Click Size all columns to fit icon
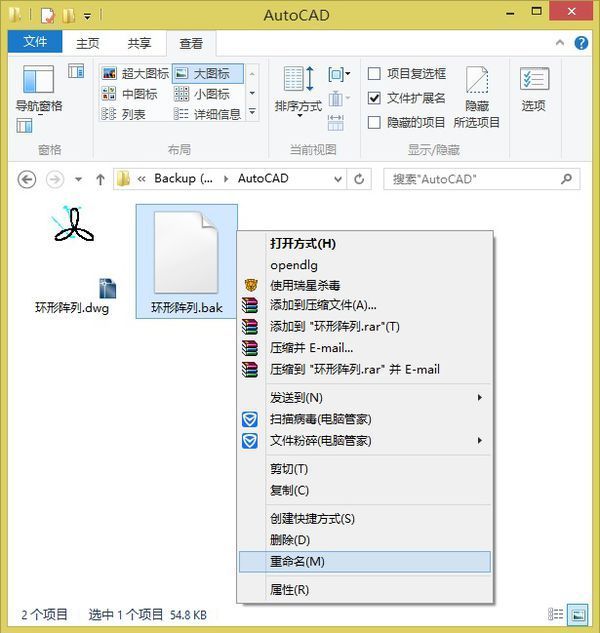Image resolution: width=600 pixels, height=633 pixels. tap(336, 123)
